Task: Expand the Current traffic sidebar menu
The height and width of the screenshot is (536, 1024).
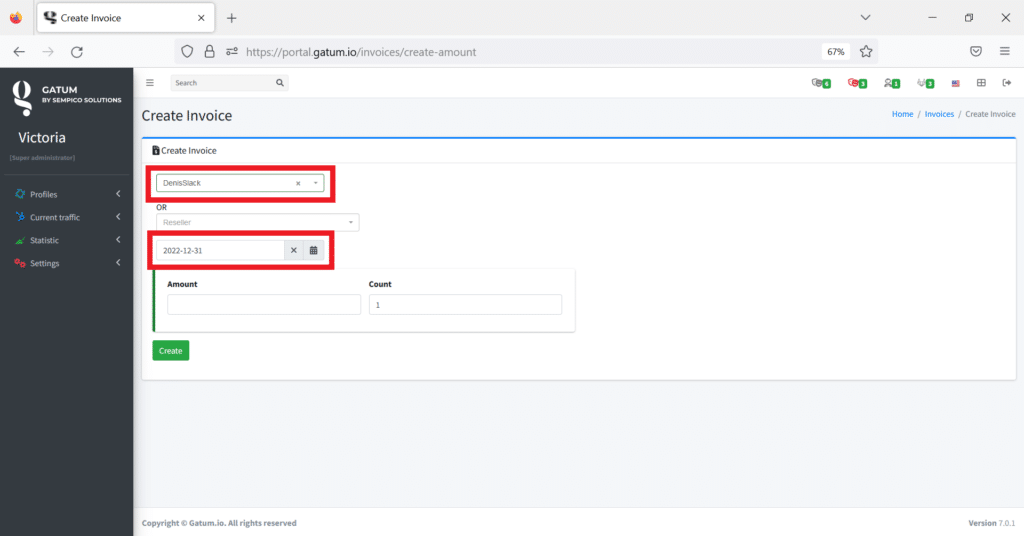Action: (67, 217)
